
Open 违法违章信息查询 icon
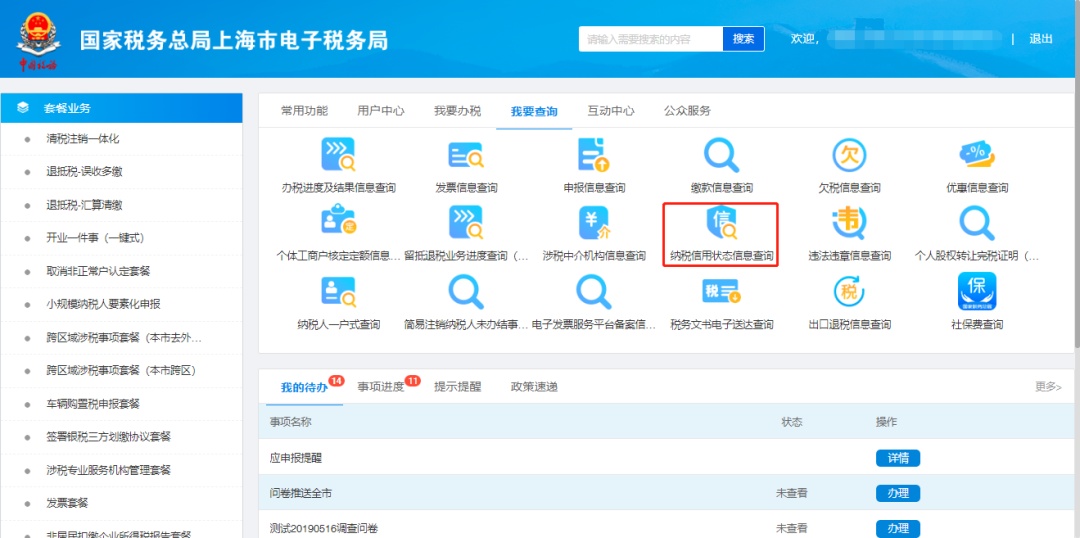pos(849,225)
